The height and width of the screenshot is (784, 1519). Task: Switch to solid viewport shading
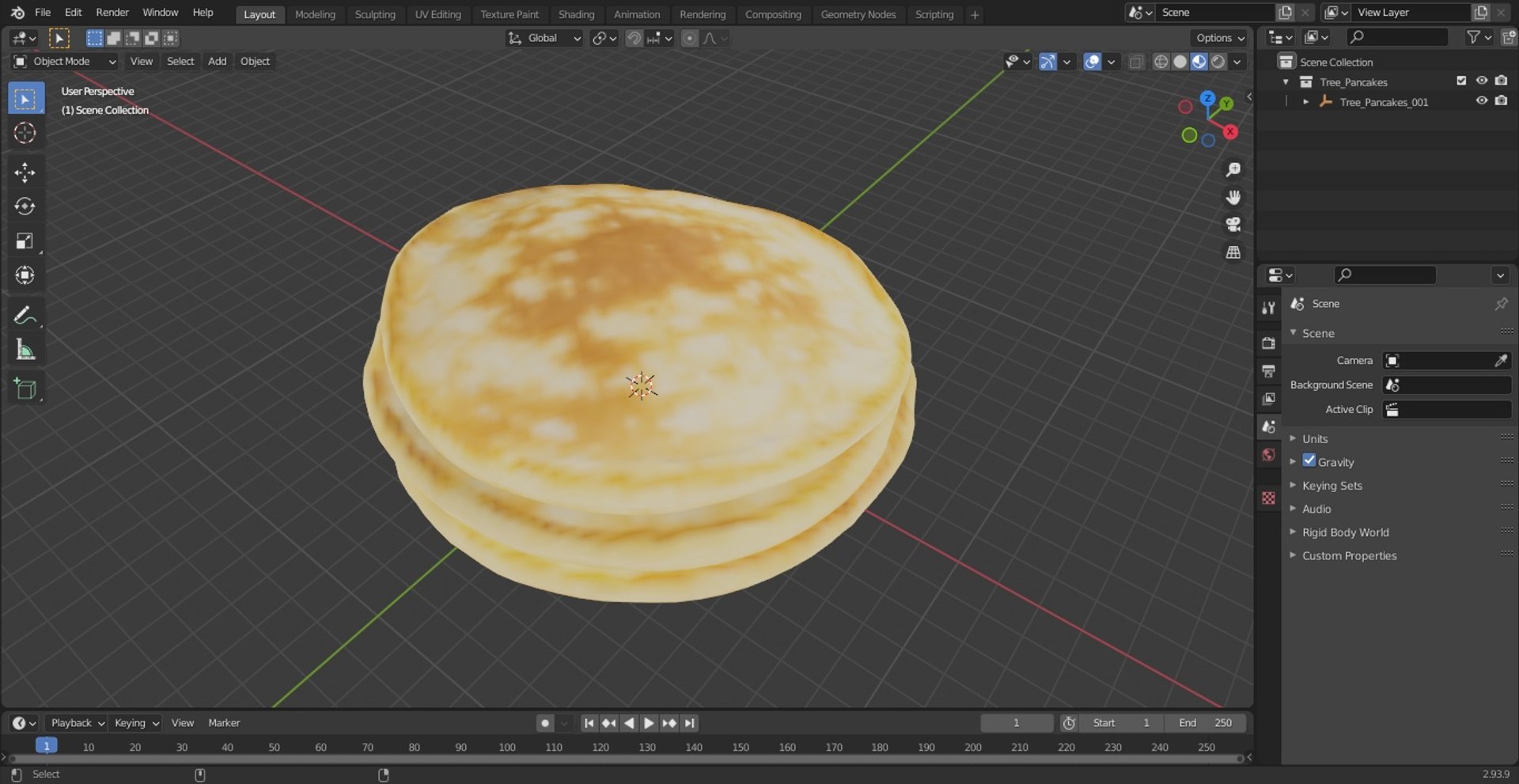pyautogui.click(x=1180, y=62)
